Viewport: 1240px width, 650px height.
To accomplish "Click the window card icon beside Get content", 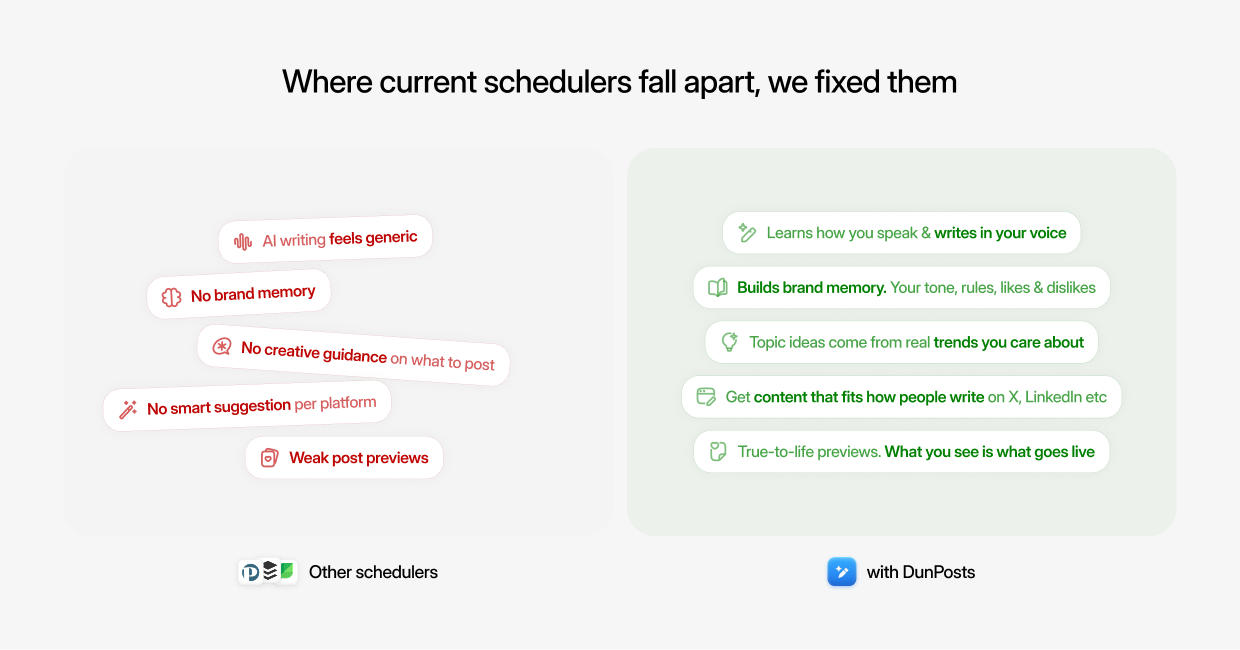I will pyautogui.click(x=706, y=397).
